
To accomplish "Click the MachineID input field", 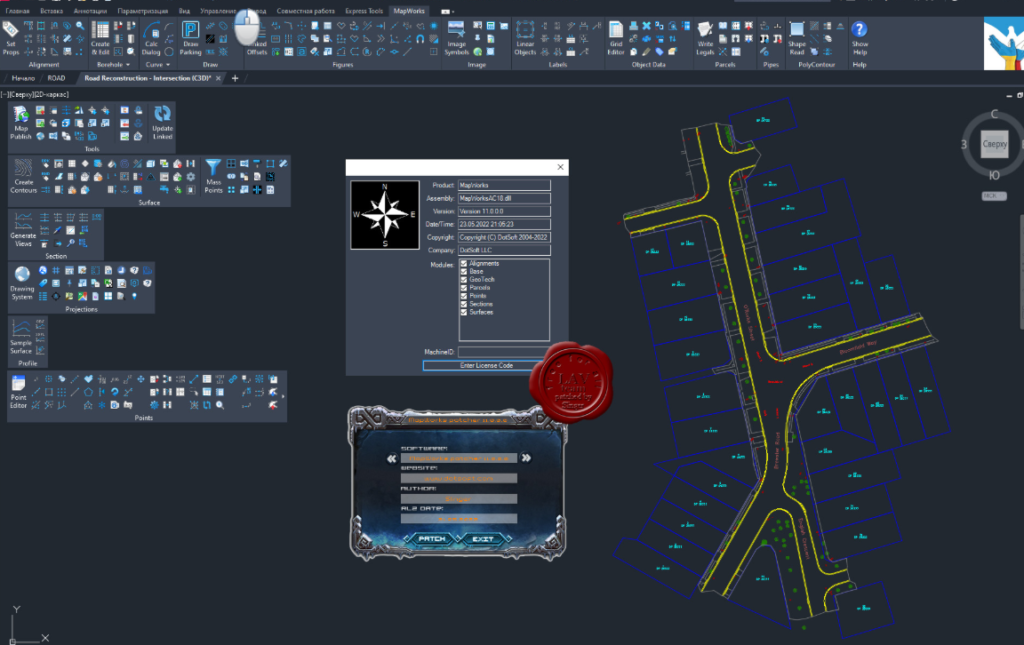I will [504, 352].
